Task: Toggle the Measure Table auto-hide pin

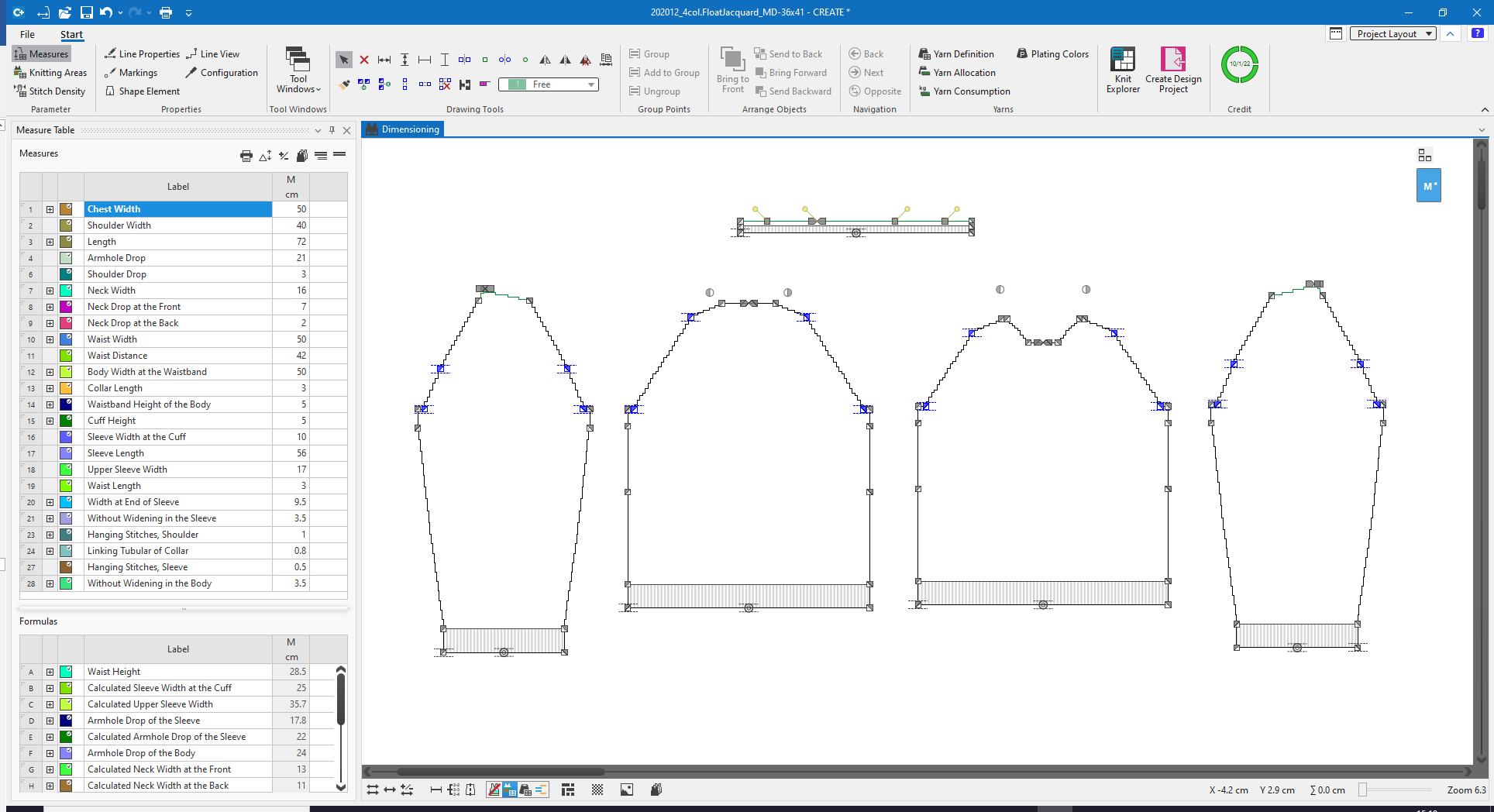Action: [x=332, y=129]
